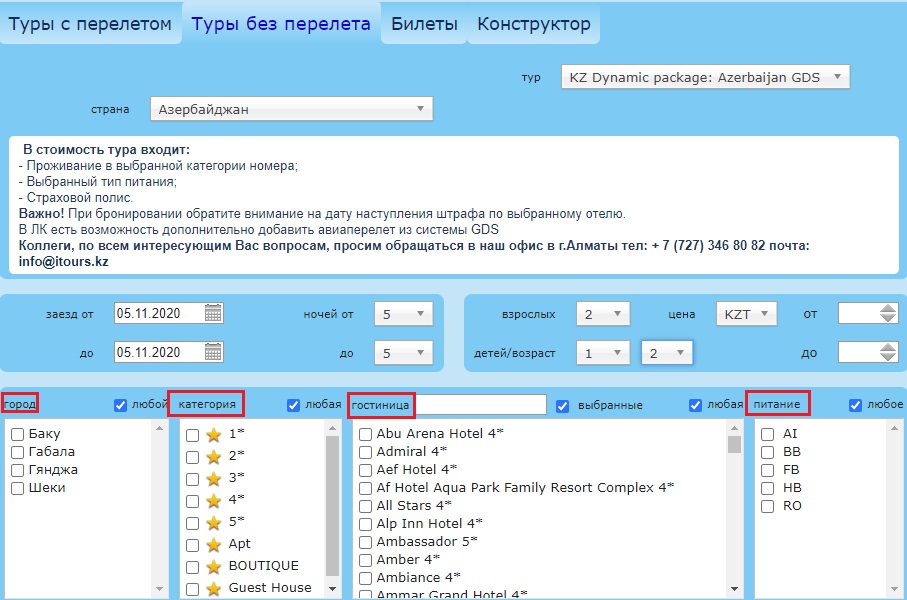Select the 'Туры с перелетом' tab

[x=91, y=24]
